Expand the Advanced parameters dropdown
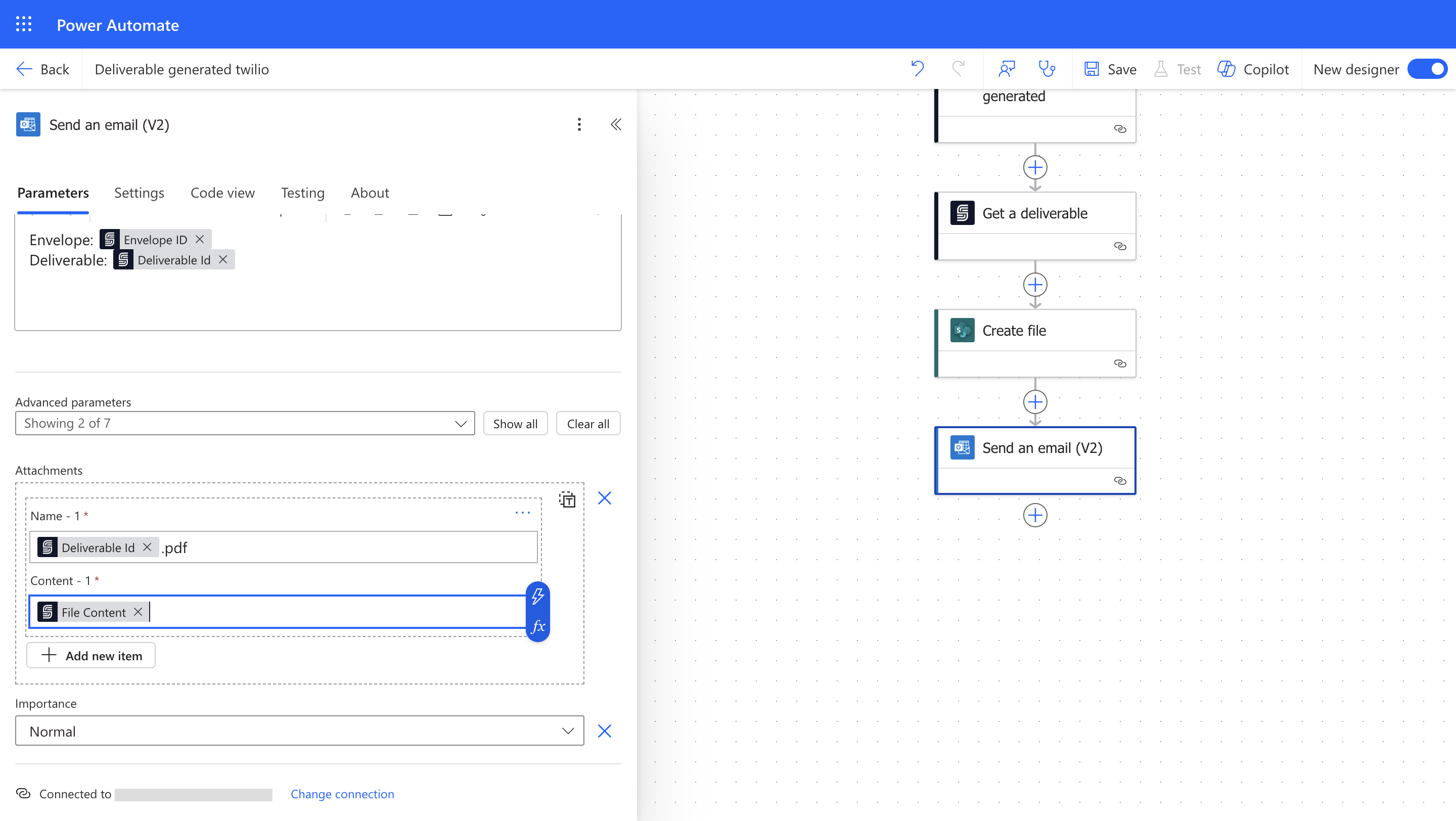This screenshot has height=821, width=1456. coord(245,423)
